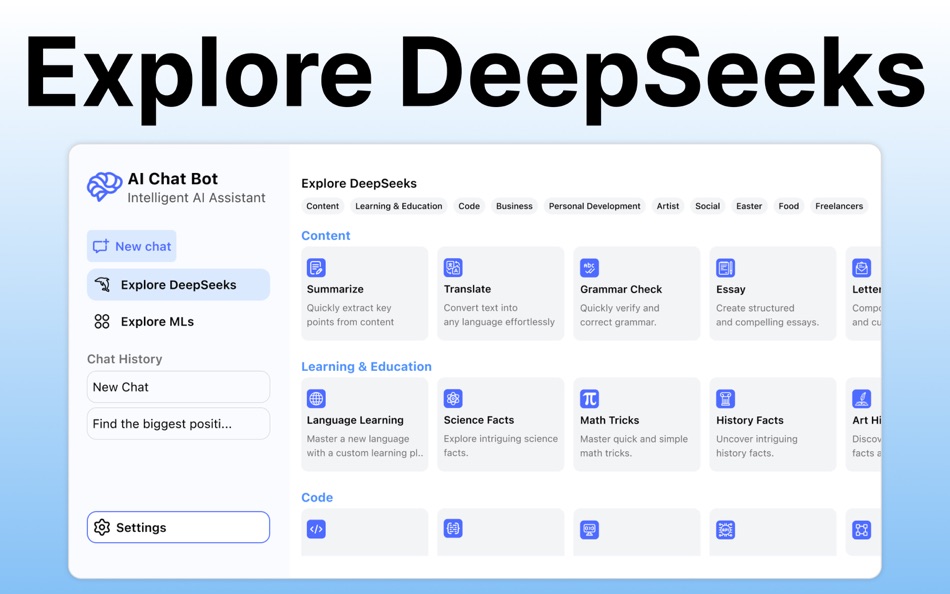The width and height of the screenshot is (950, 594).
Task: Click the Language Learning globe icon
Action: click(316, 398)
